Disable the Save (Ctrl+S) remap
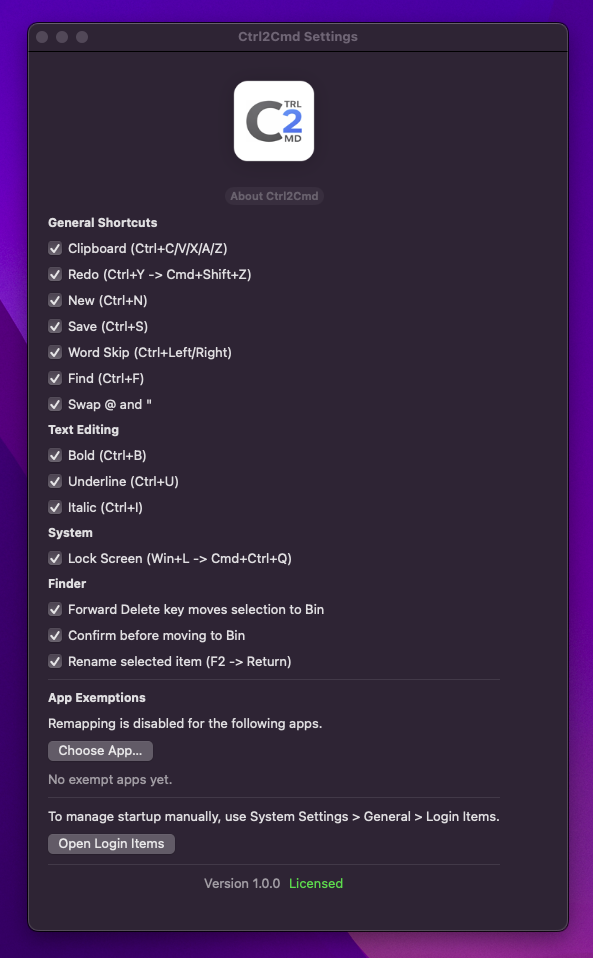Screen dimensions: 593x958 (x=55, y=326)
